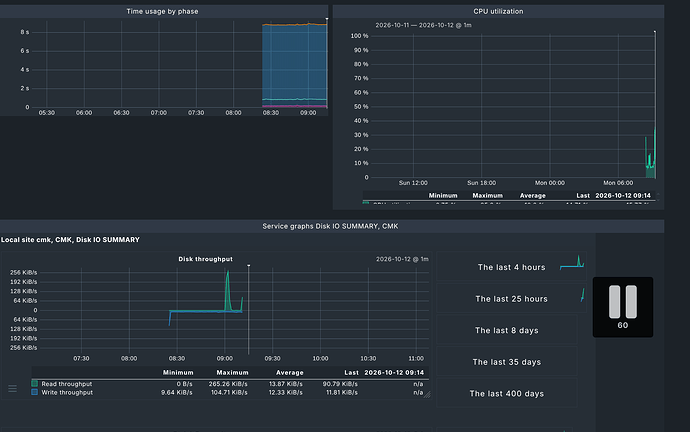Click '2026-10-11 — 2026-10-12 @ 1m' CPU label

(423, 25)
